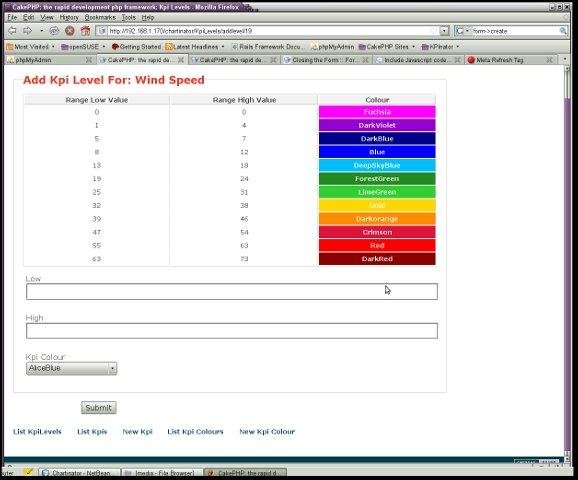
Task: Switch to the Closing the Form tab
Action: click(x=326, y=60)
